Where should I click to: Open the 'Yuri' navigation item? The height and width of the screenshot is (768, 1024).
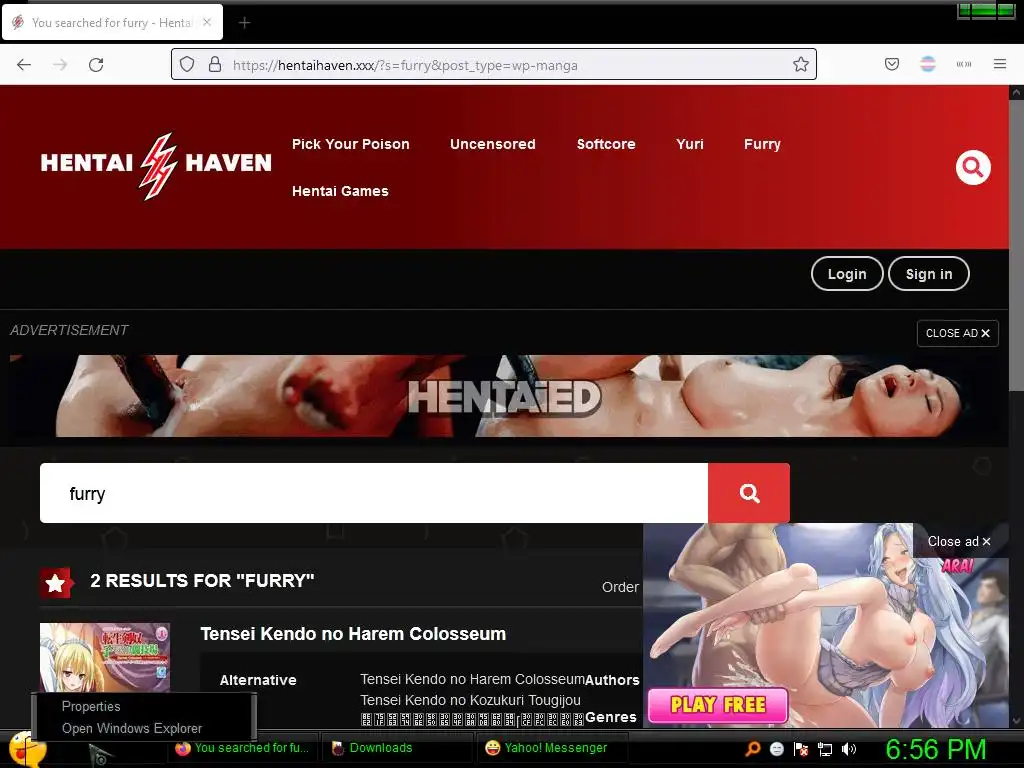point(690,144)
